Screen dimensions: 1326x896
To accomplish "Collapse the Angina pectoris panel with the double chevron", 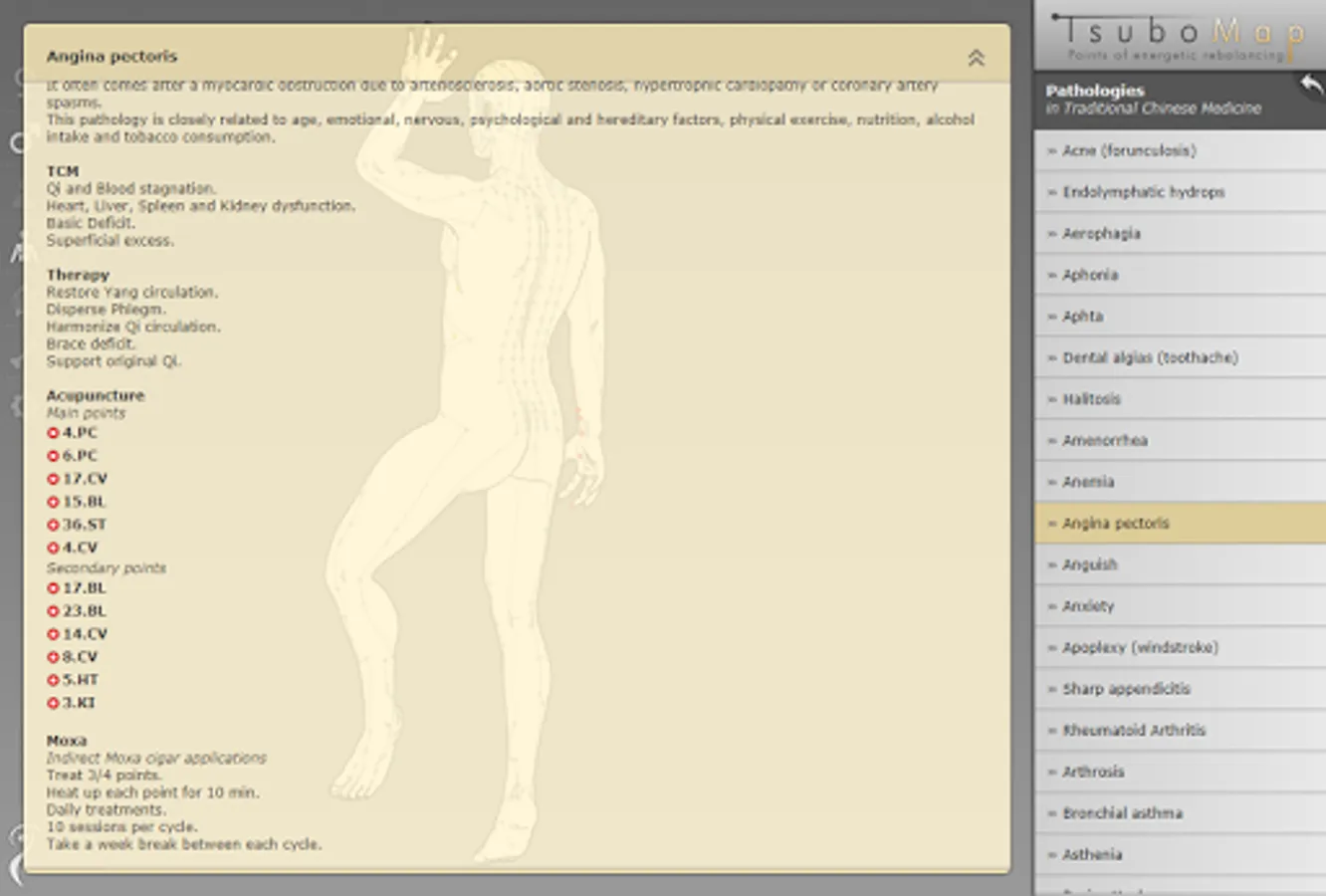I will tap(976, 58).
